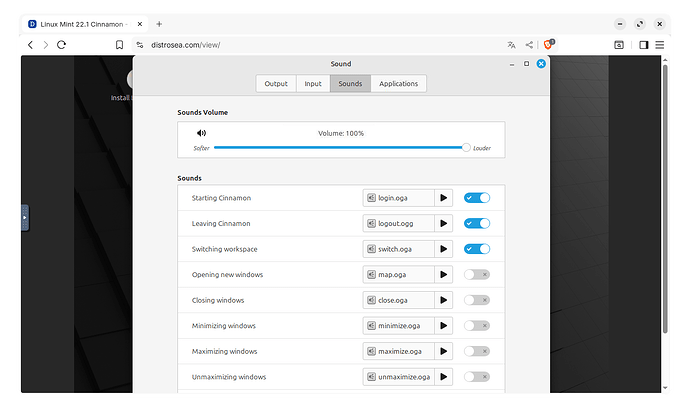Click the distrosea.com address bar
This screenshot has width=690, height=419.
[300, 45]
